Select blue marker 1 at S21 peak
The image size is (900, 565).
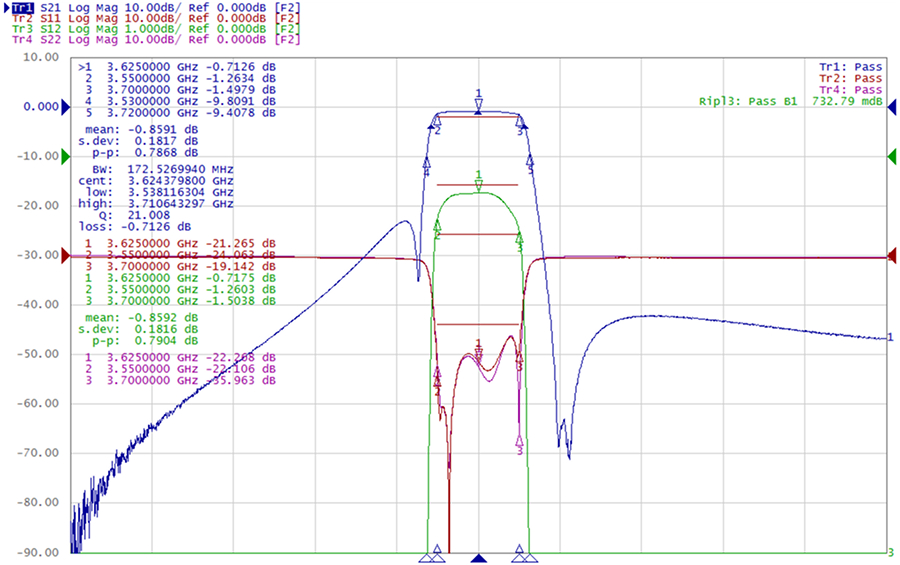(479, 100)
